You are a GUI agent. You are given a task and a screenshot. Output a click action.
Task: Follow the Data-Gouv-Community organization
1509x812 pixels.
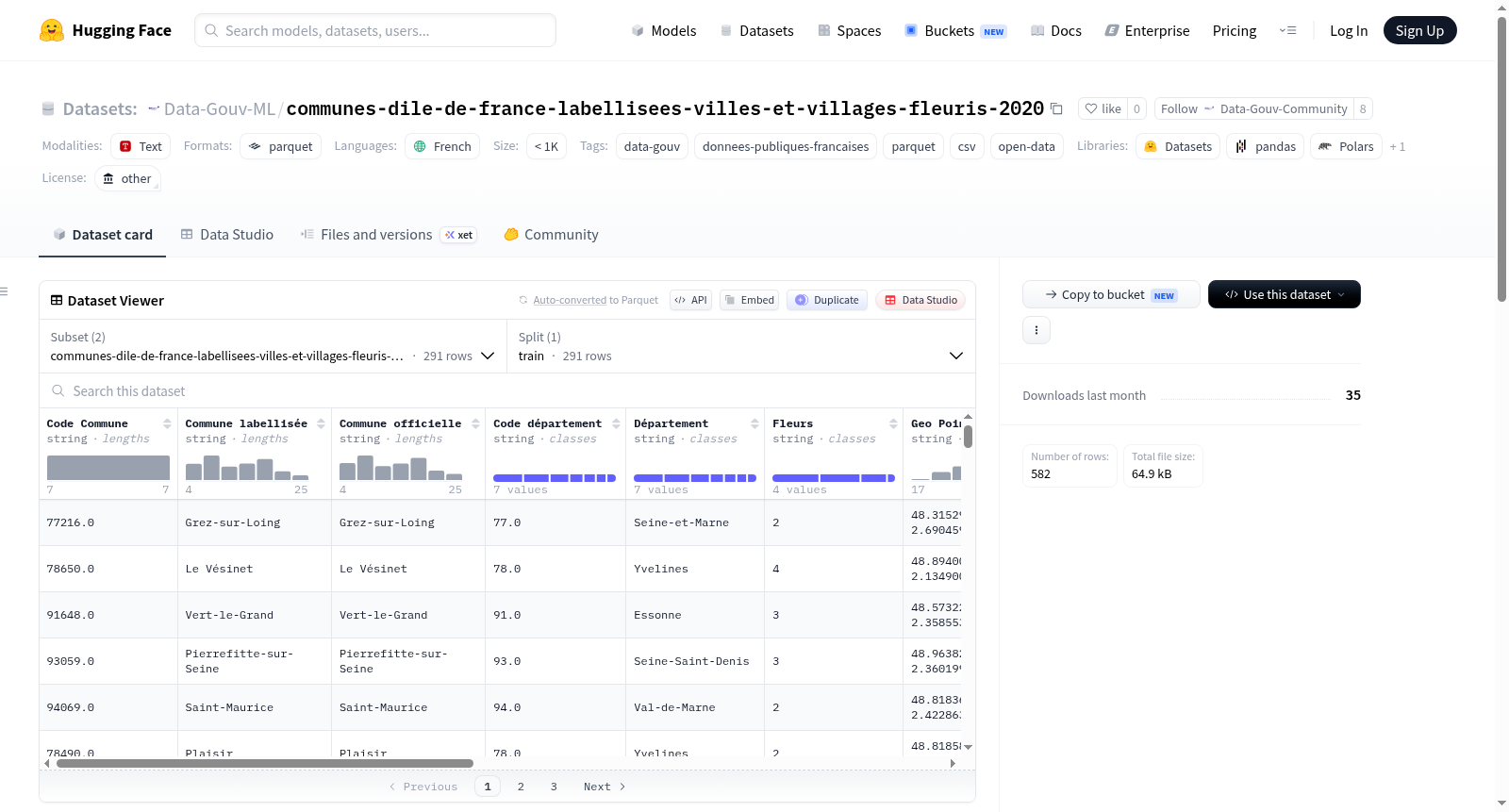click(1253, 108)
